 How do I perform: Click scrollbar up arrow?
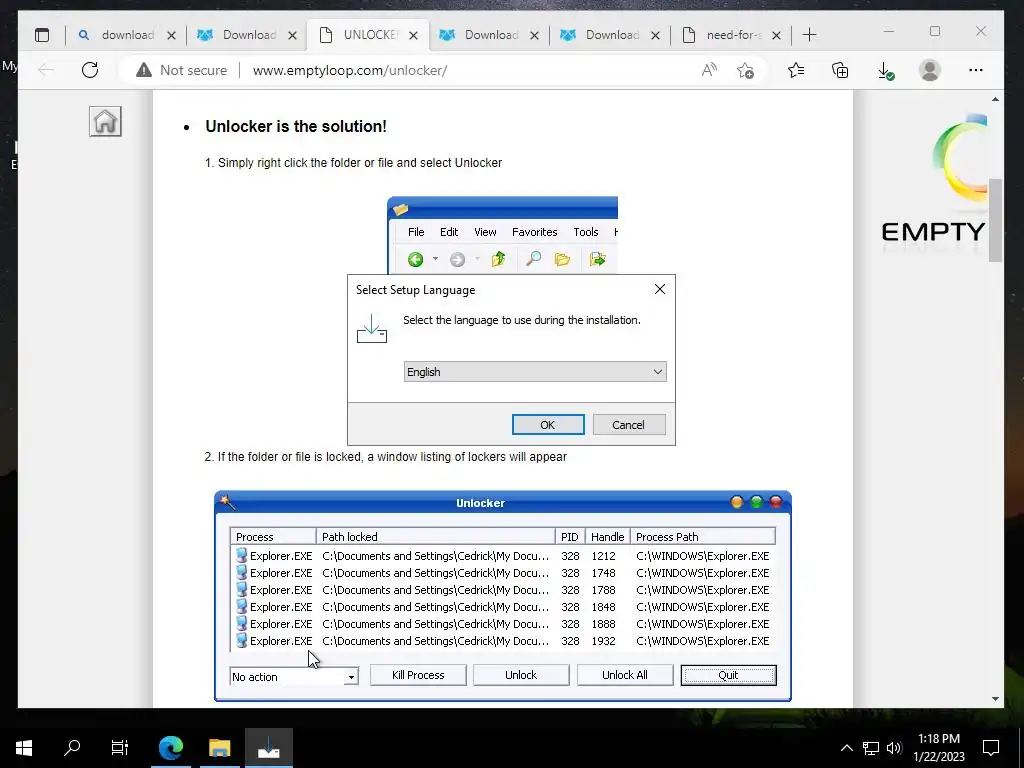tap(995, 99)
